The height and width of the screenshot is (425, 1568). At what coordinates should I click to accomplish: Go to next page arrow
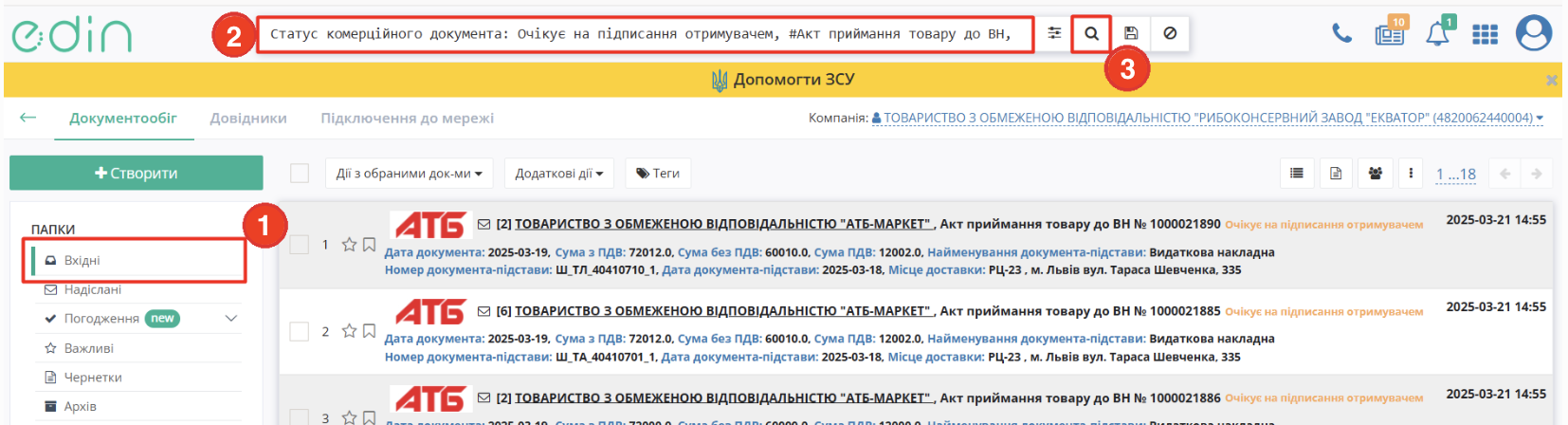pyautogui.click(x=1537, y=174)
